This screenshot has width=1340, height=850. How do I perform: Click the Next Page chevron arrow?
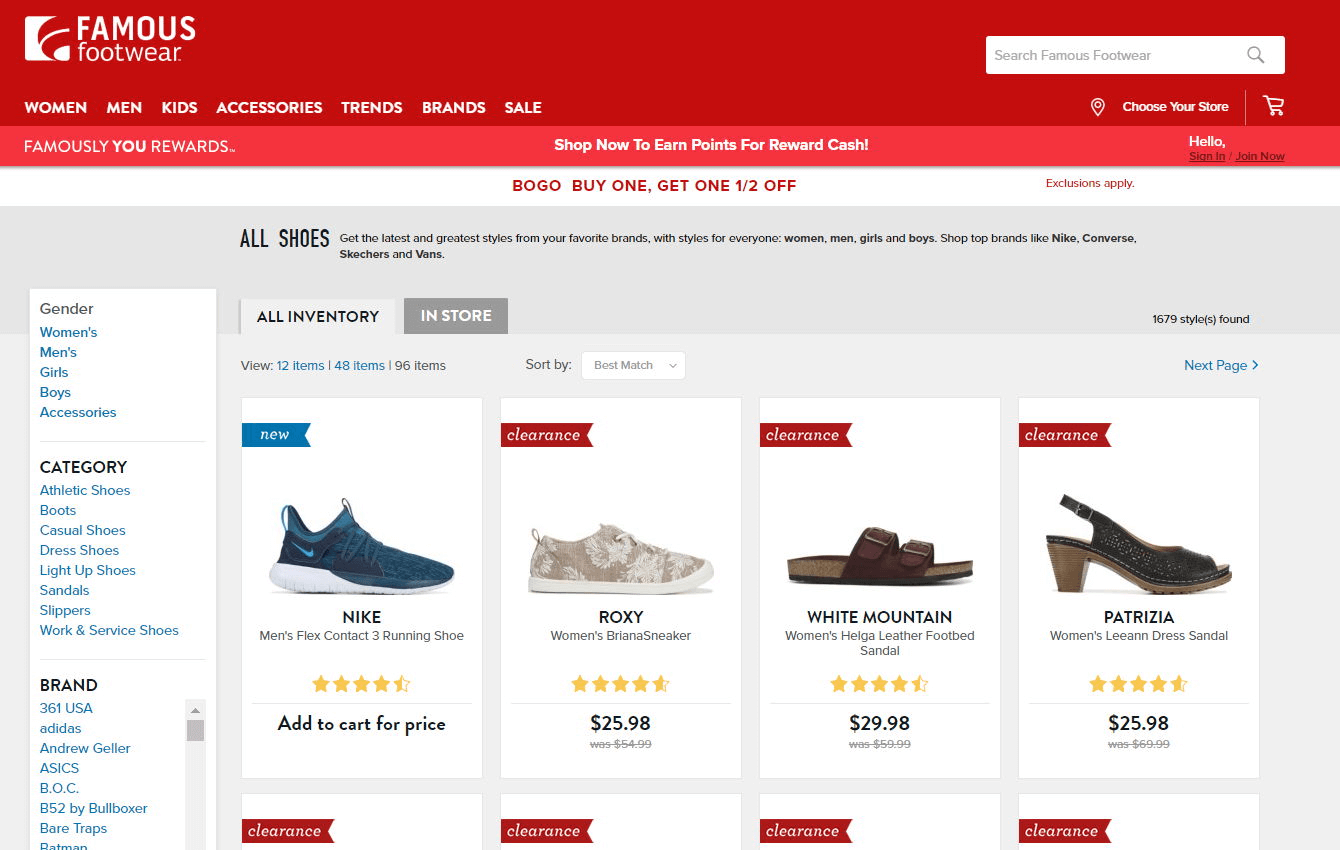1256,365
